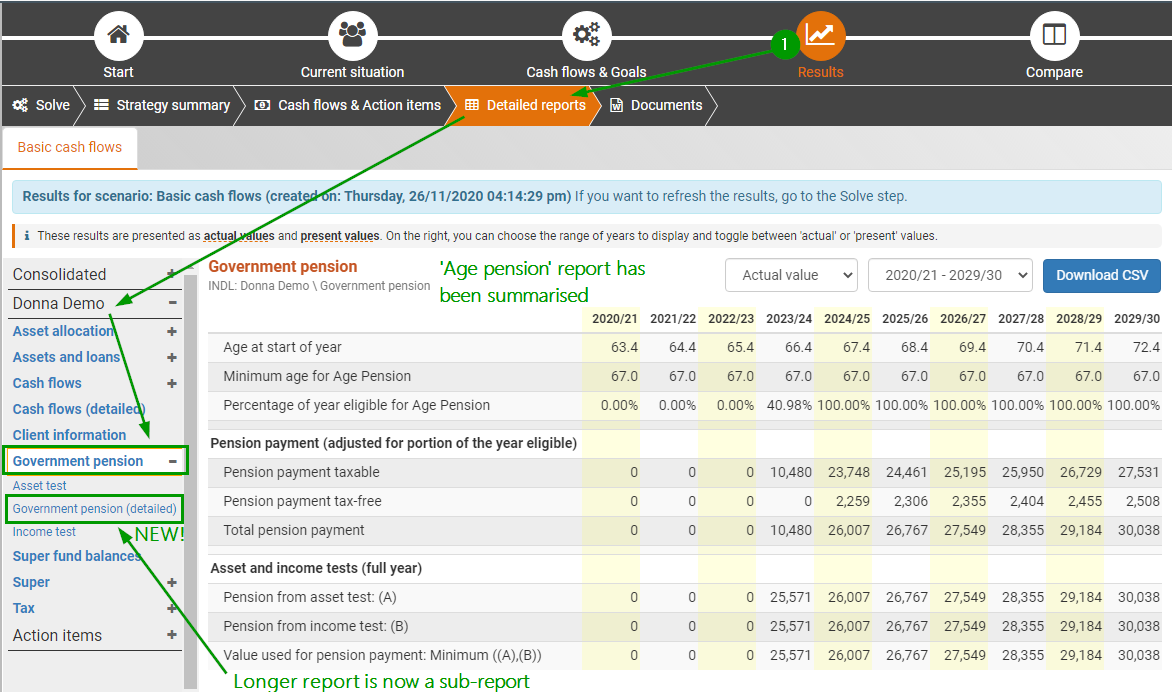This screenshot has width=1172, height=692.
Task: Select the Client information report
Action: 70,435
